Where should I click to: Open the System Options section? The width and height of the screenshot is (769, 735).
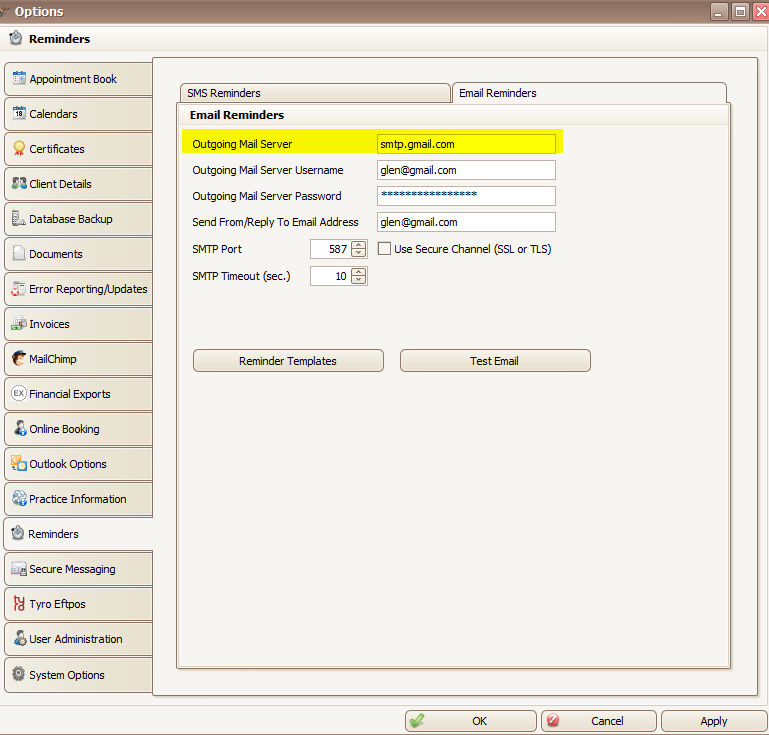[78, 675]
